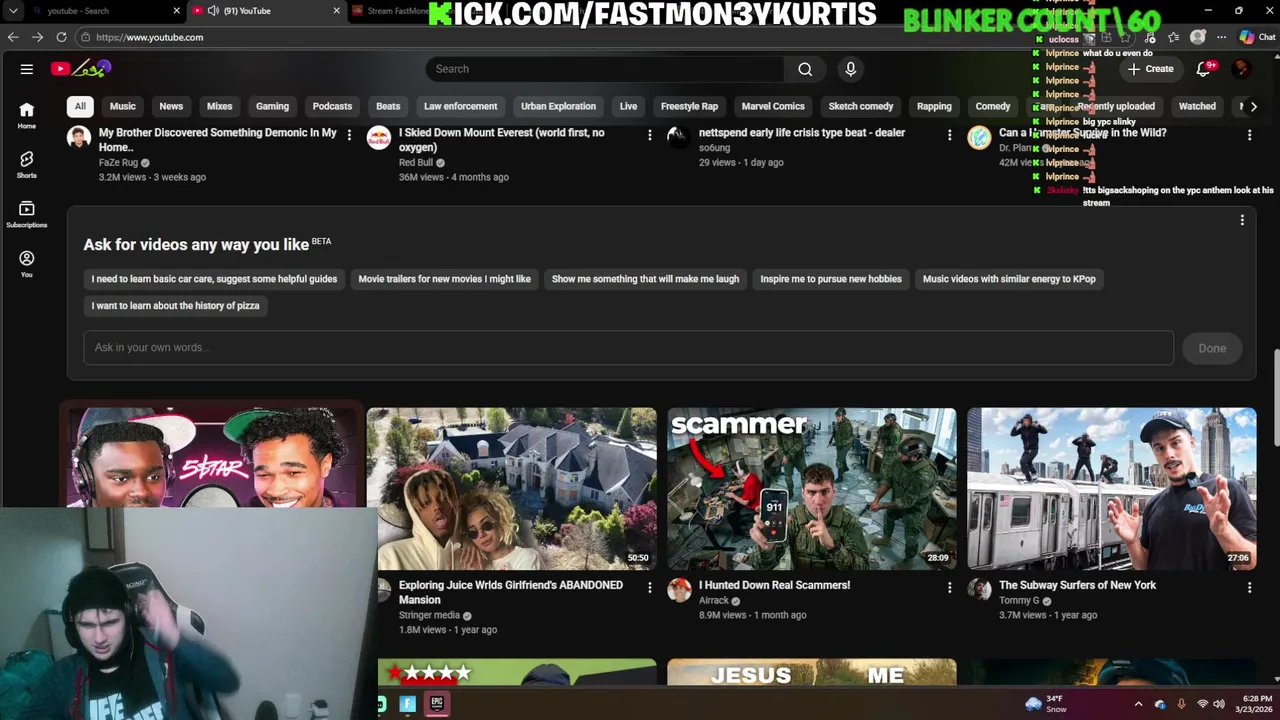Click the Airrack channel avatar
The width and height of the screenshot is (1280, 720).
679,590
